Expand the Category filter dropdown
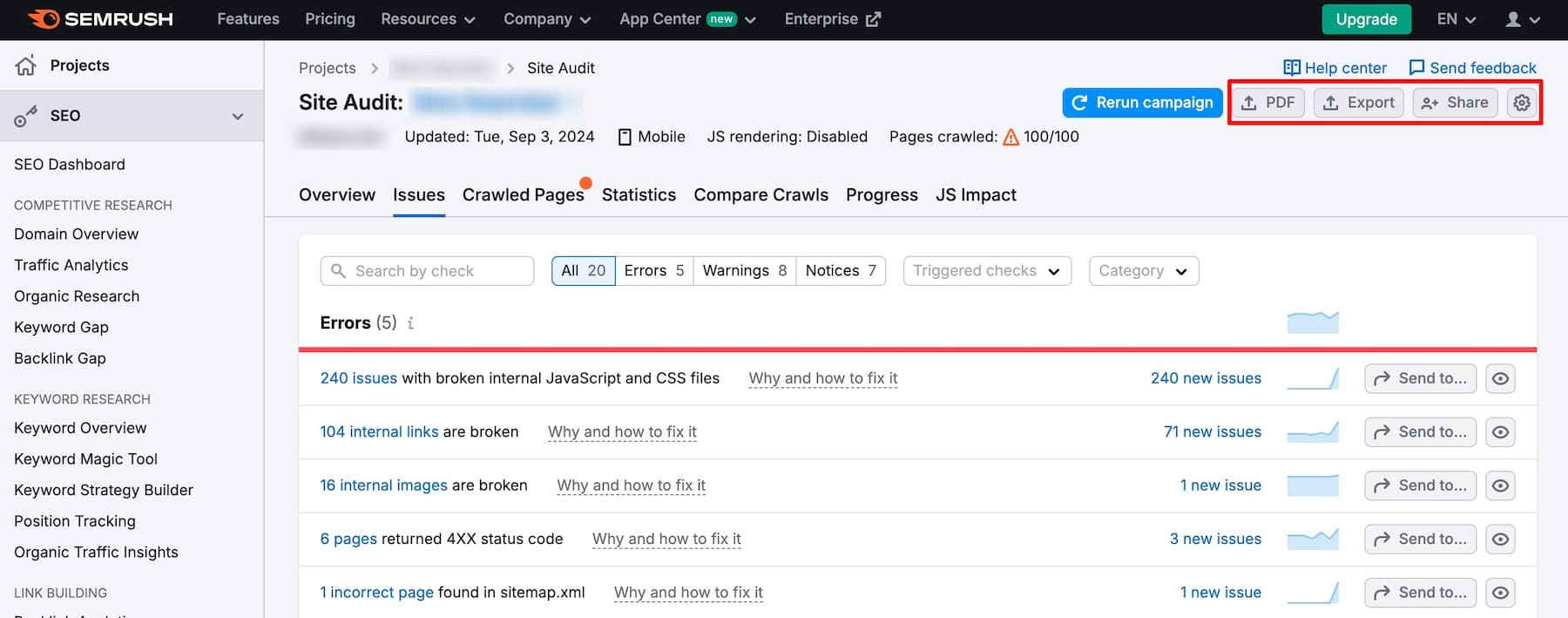 pos(1143,271)
